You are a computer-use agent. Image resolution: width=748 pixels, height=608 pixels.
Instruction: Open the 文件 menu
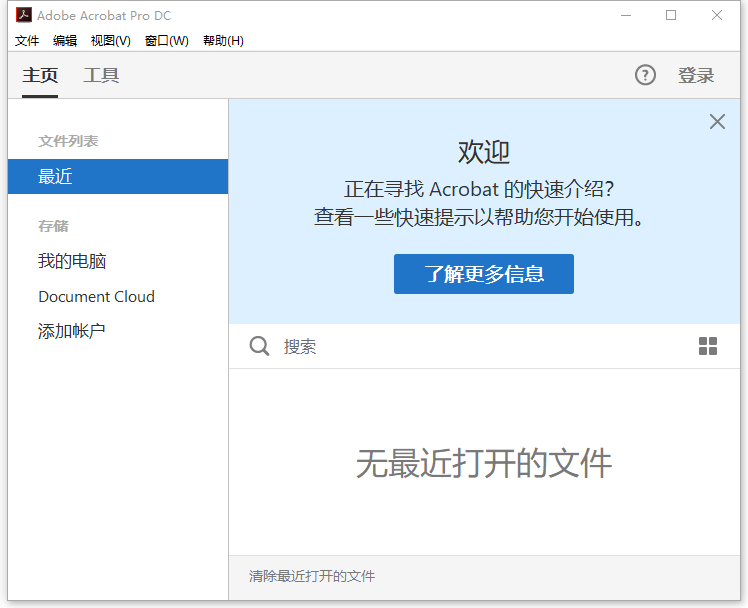pos(27,41)
